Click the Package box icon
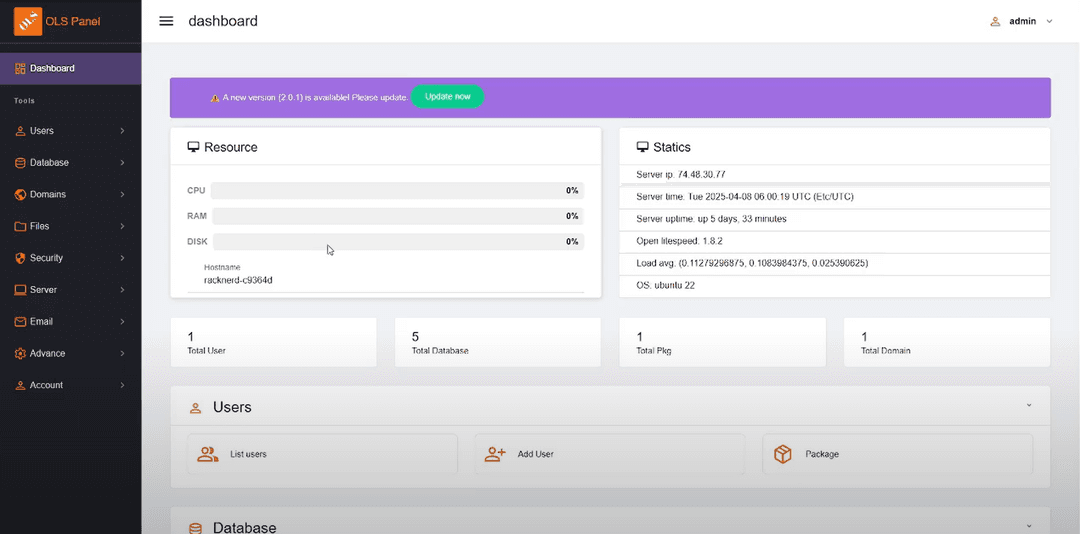 [783, 454]
